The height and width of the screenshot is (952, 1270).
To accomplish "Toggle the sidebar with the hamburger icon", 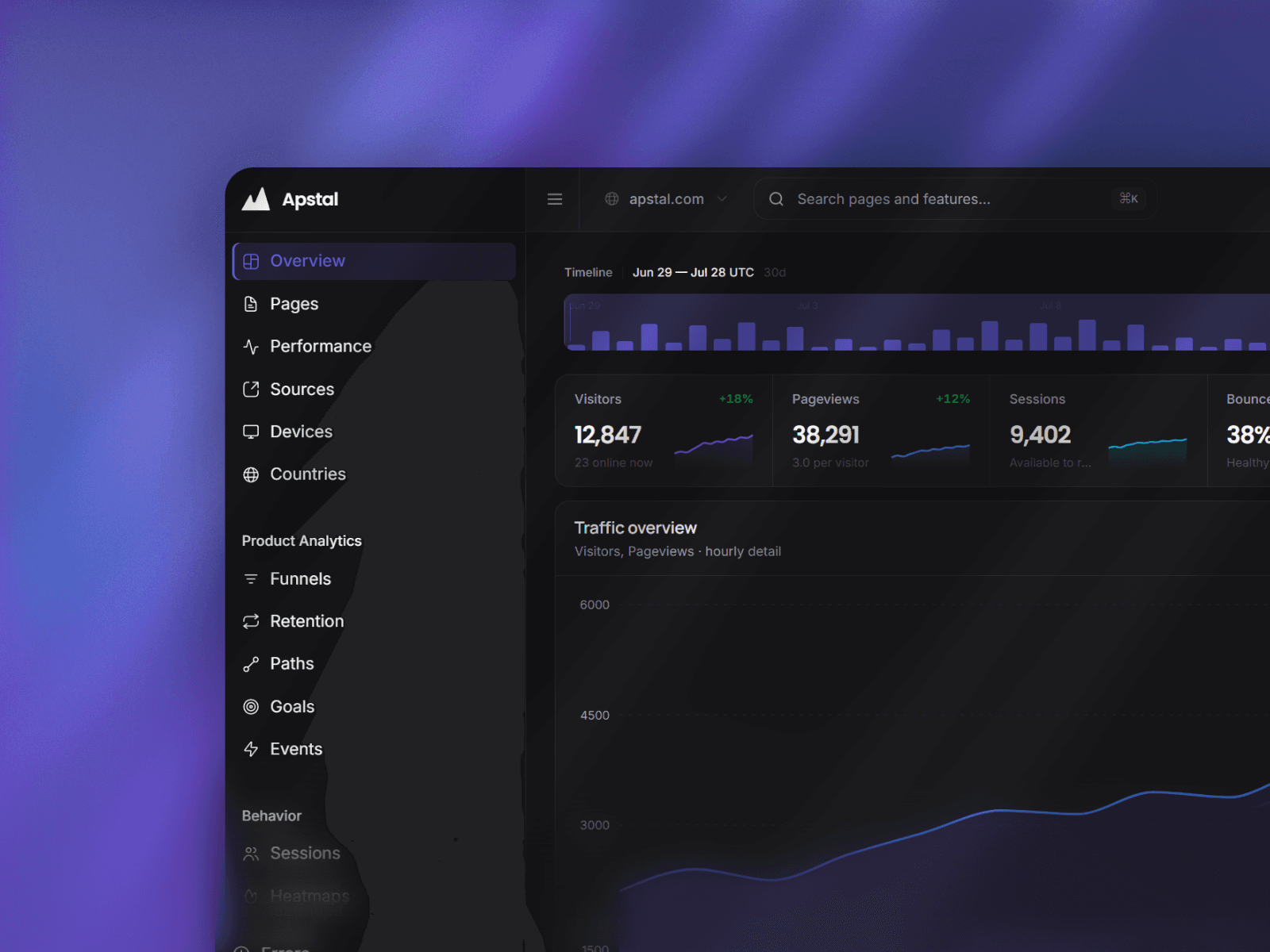I will [555, 199].
